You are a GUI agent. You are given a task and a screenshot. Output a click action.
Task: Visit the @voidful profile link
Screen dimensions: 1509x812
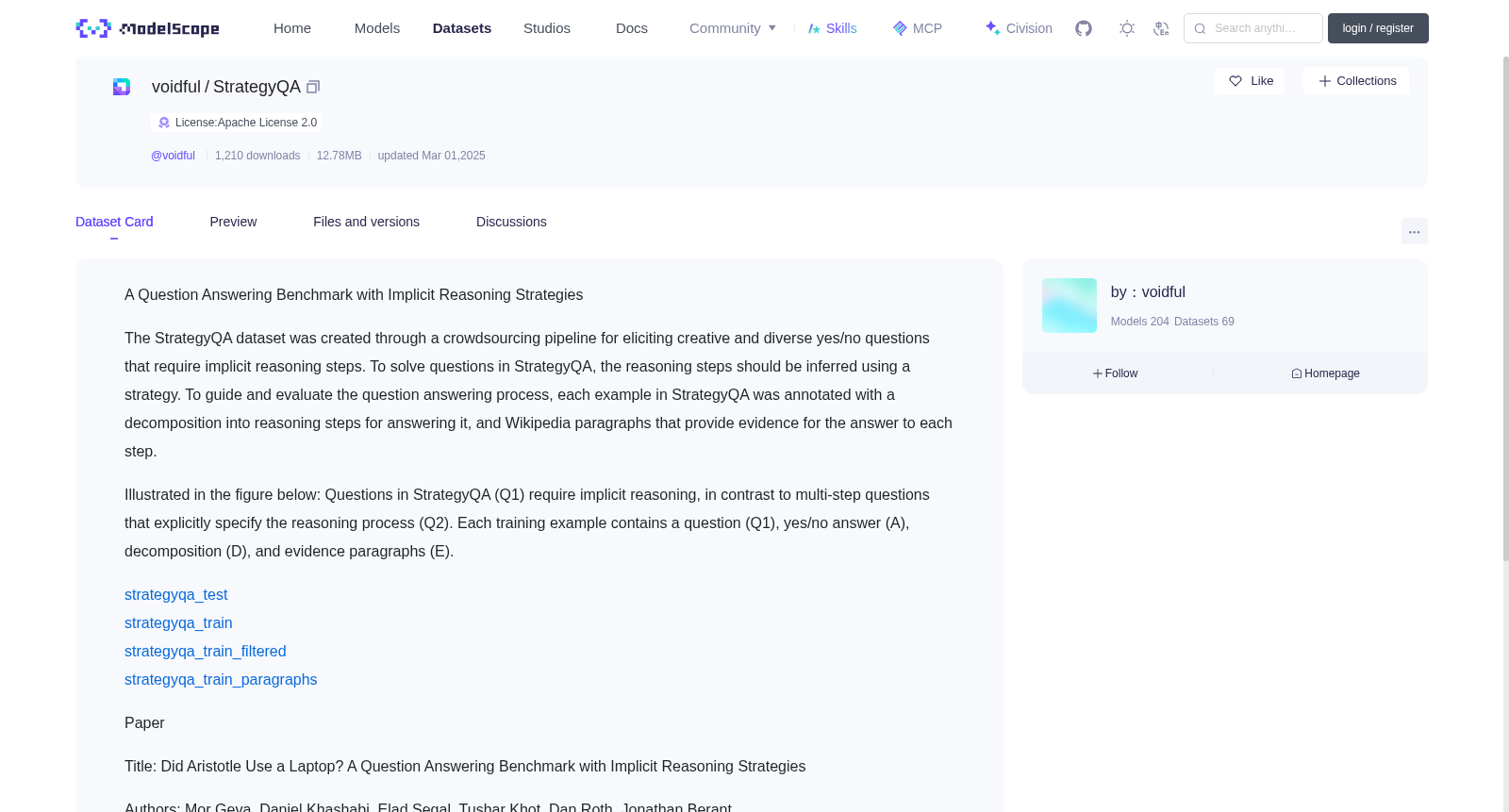click(173, 156)
